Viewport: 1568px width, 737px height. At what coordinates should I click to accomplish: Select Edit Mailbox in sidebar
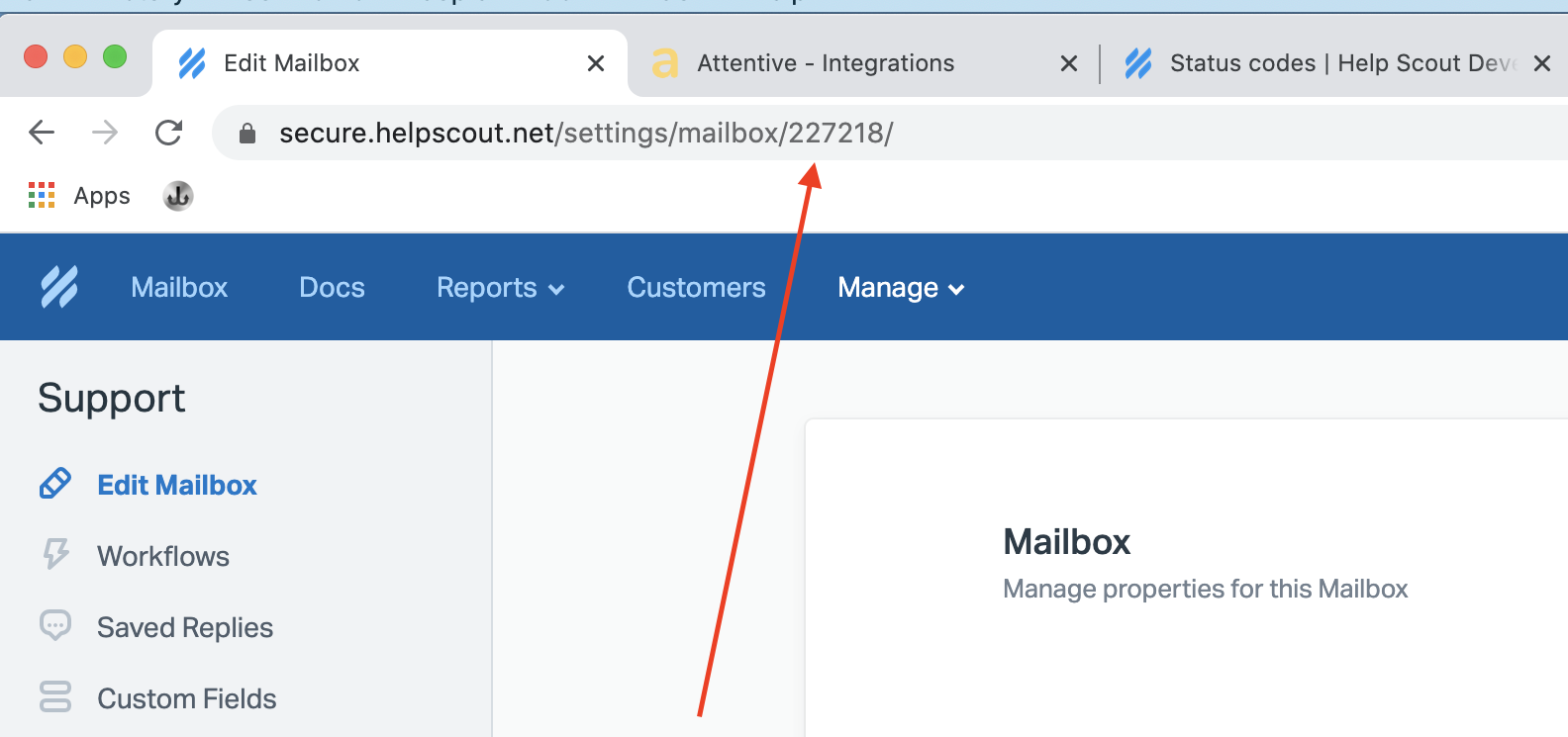177,485
